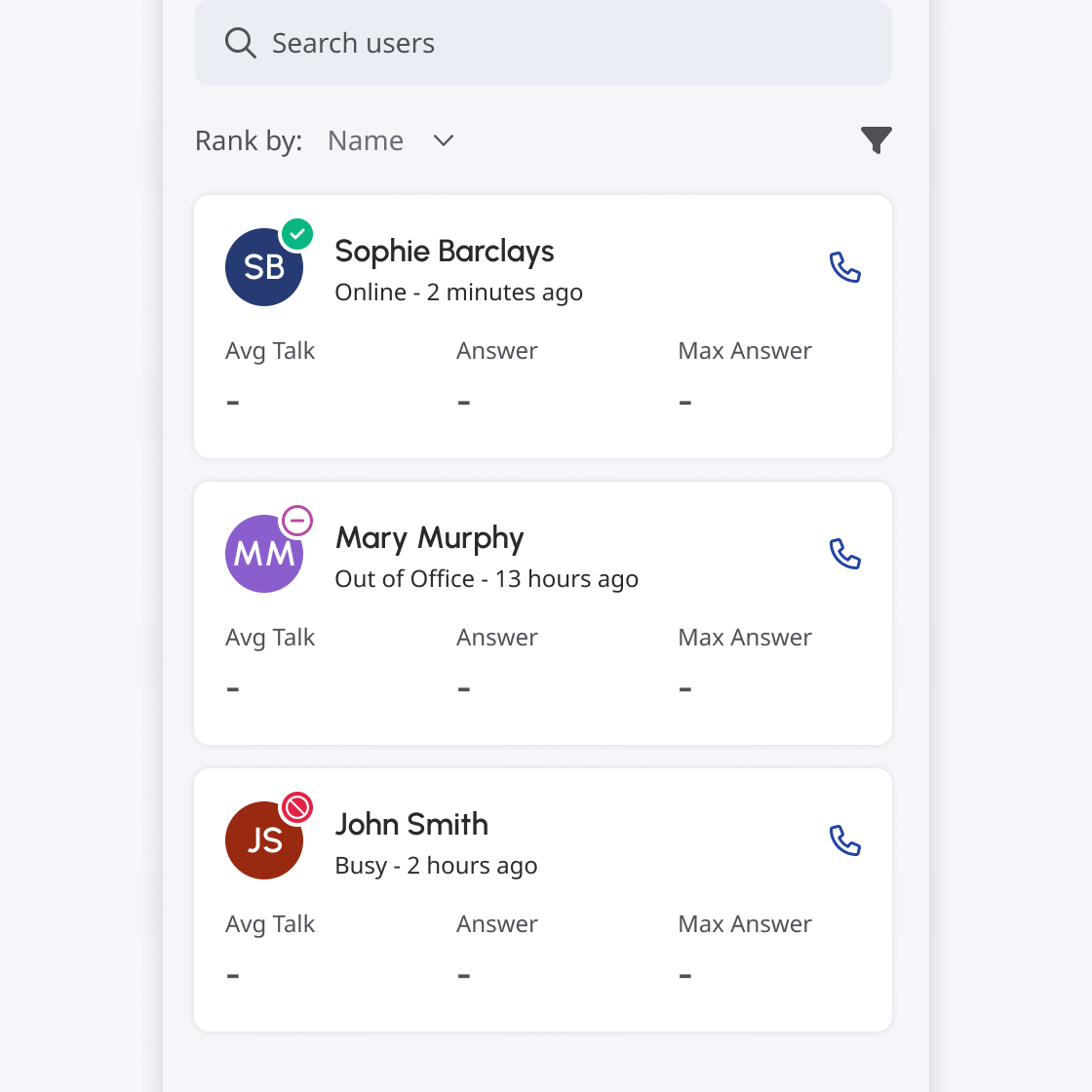Select the SB avatar circle

[x=261, y=269]
